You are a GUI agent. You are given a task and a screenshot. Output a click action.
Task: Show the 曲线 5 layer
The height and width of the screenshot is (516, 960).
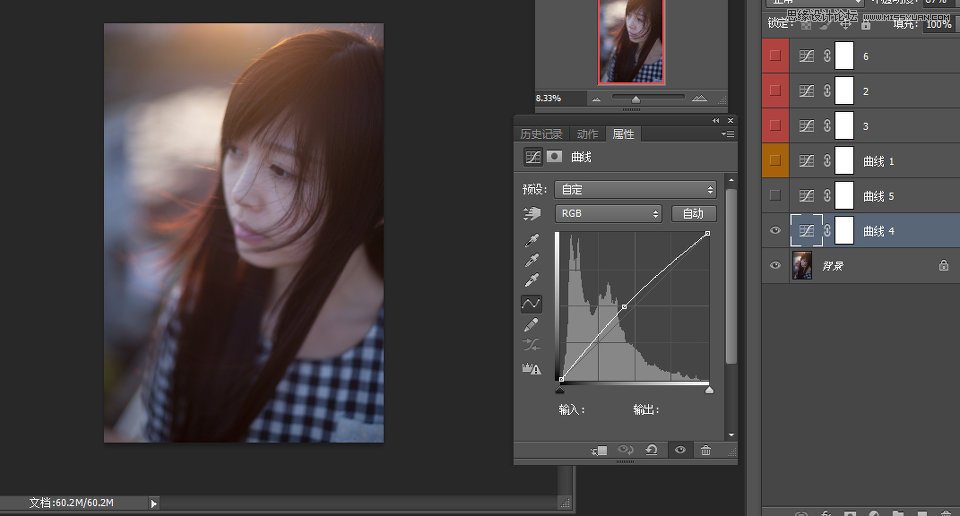coord(775,196)
